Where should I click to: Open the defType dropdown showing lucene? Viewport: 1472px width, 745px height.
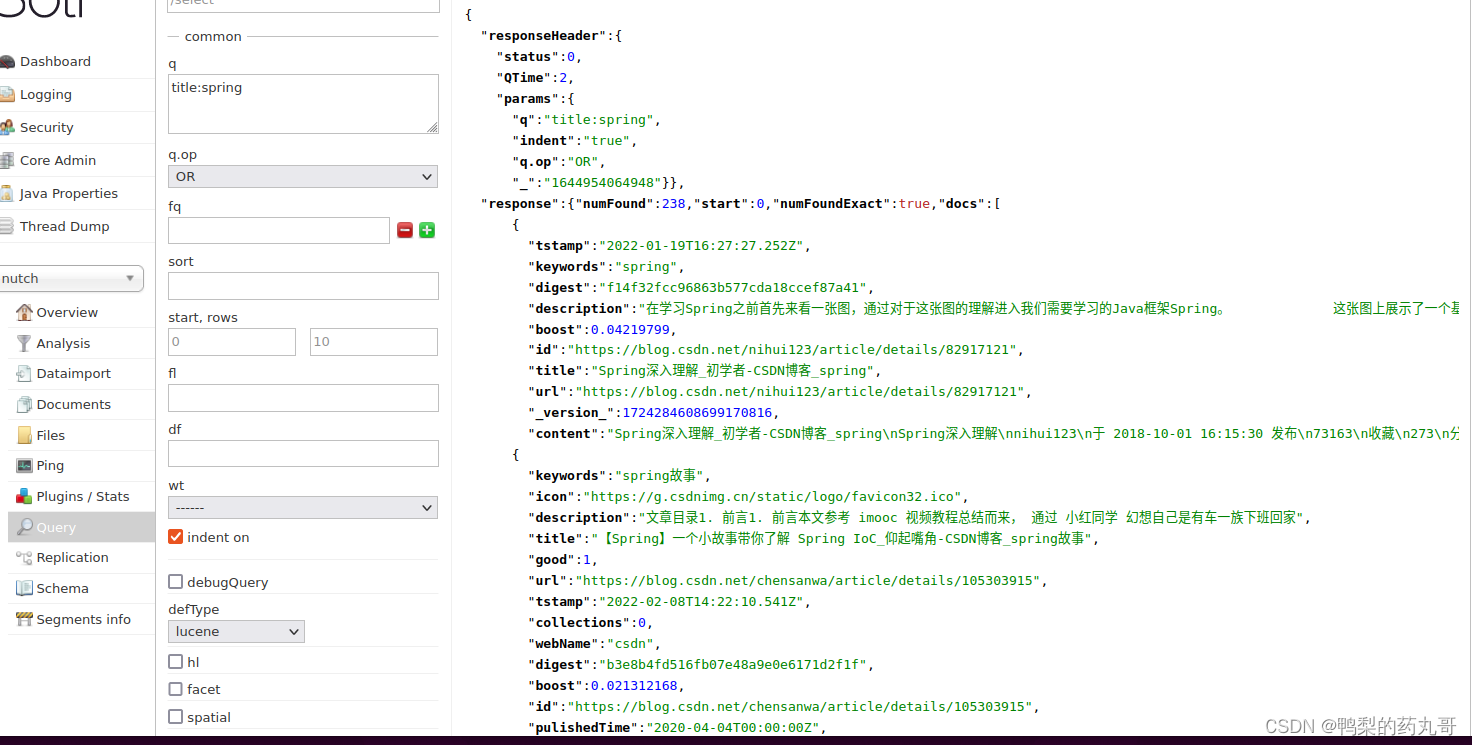tap(236, 631)
